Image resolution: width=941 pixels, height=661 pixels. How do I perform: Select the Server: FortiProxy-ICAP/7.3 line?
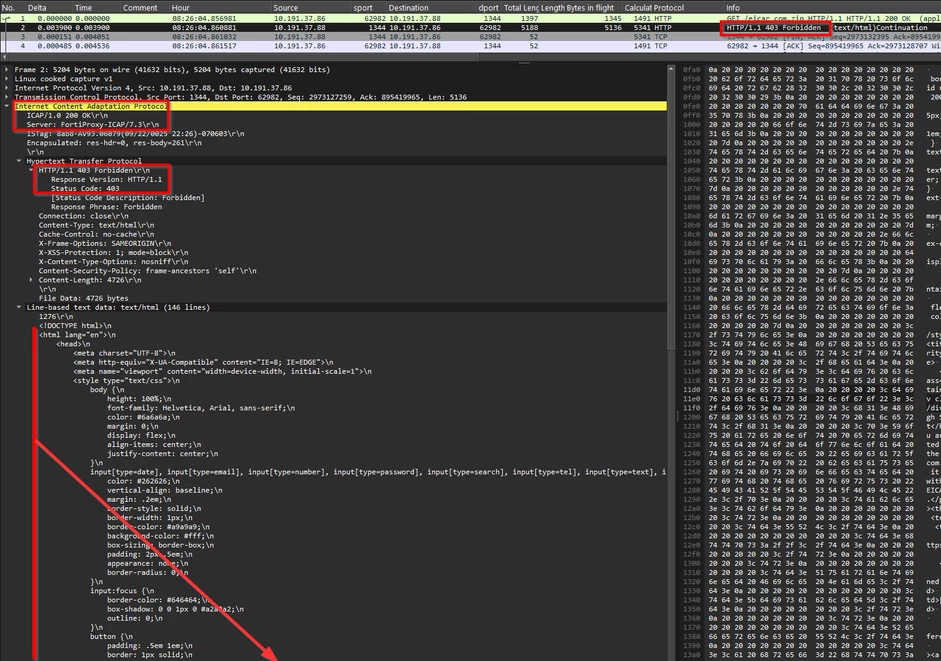click(x=92, y=124)
